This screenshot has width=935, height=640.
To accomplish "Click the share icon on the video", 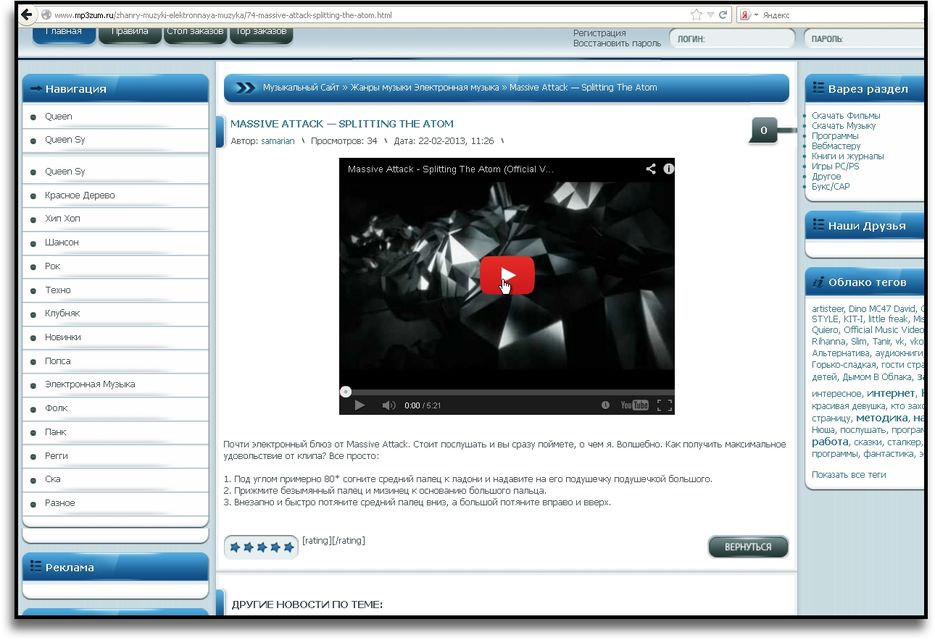I will tap(651, 169).
